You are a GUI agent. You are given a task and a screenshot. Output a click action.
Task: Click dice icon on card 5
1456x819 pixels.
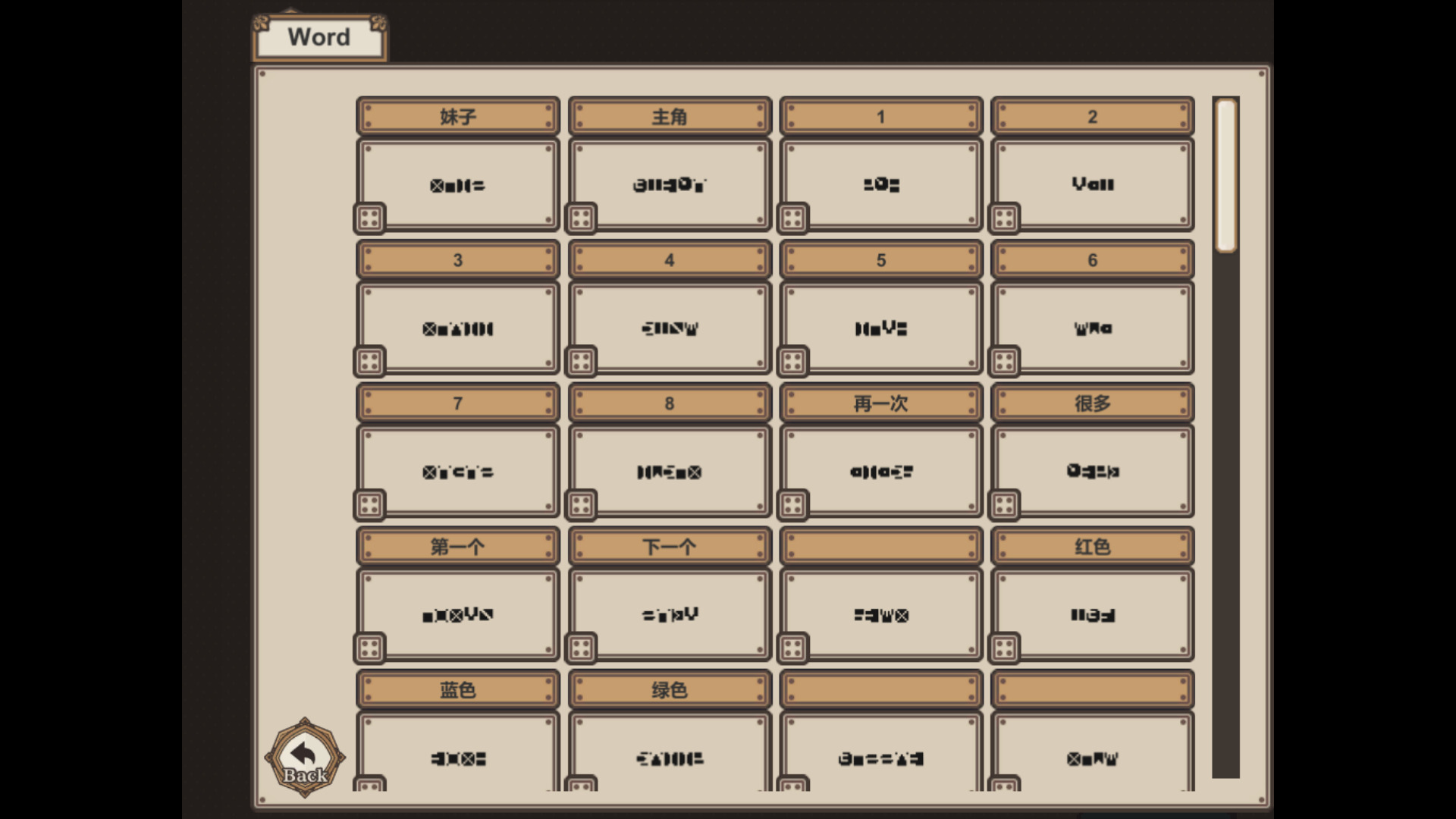tap(792, 362)
